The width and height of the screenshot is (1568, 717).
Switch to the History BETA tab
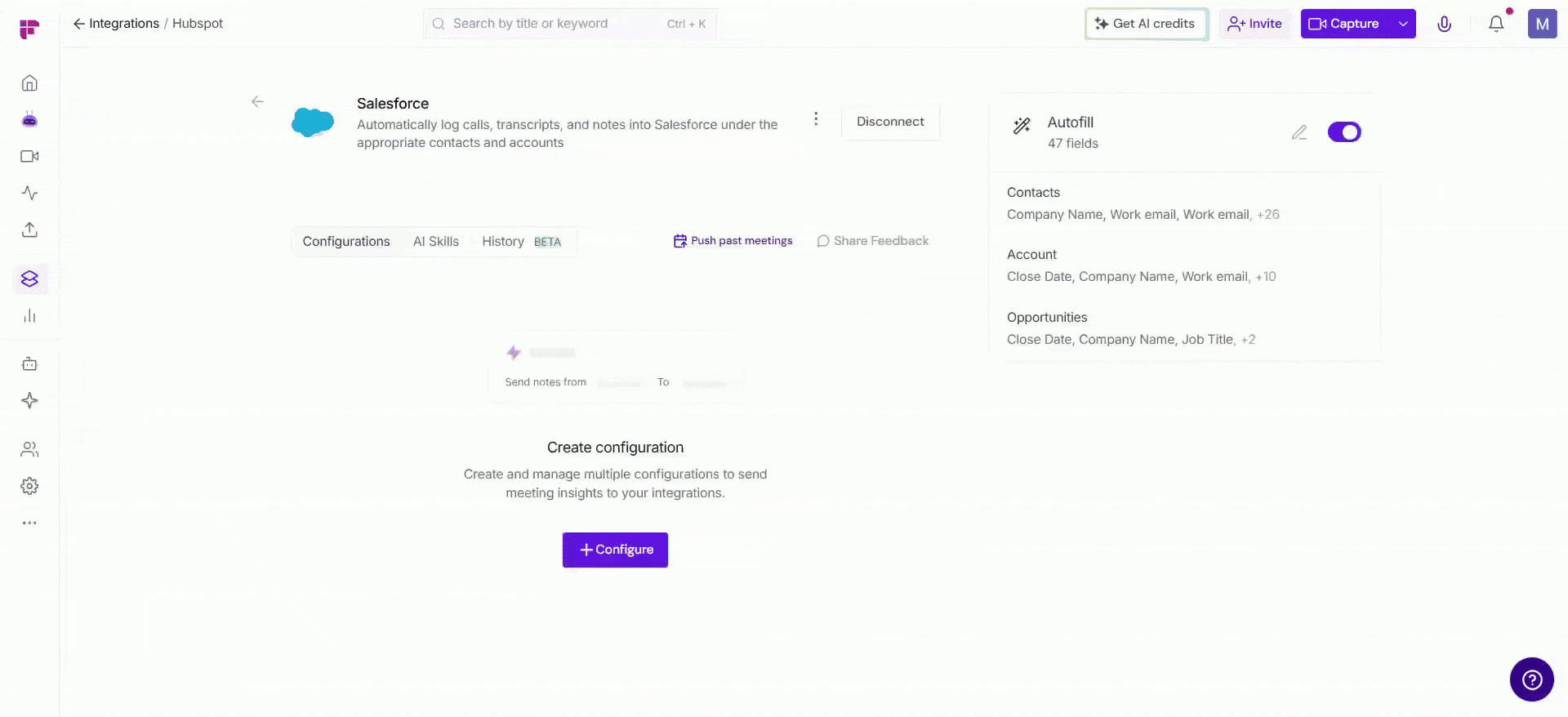521,242
